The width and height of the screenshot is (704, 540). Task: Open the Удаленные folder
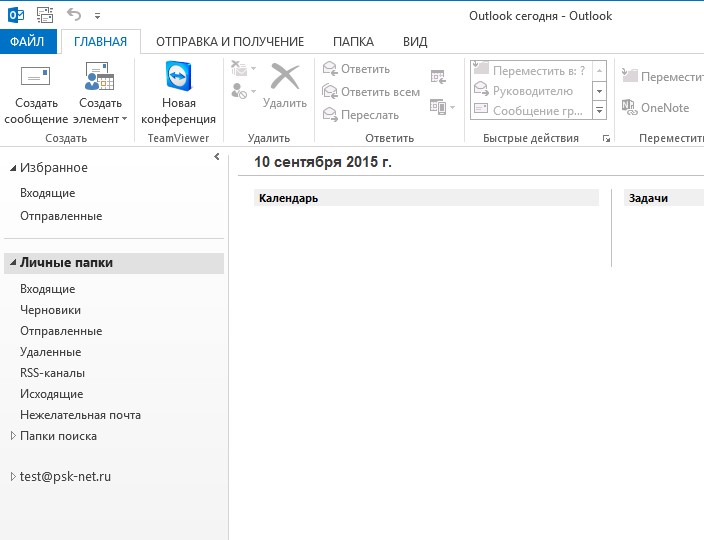[50, 352]
